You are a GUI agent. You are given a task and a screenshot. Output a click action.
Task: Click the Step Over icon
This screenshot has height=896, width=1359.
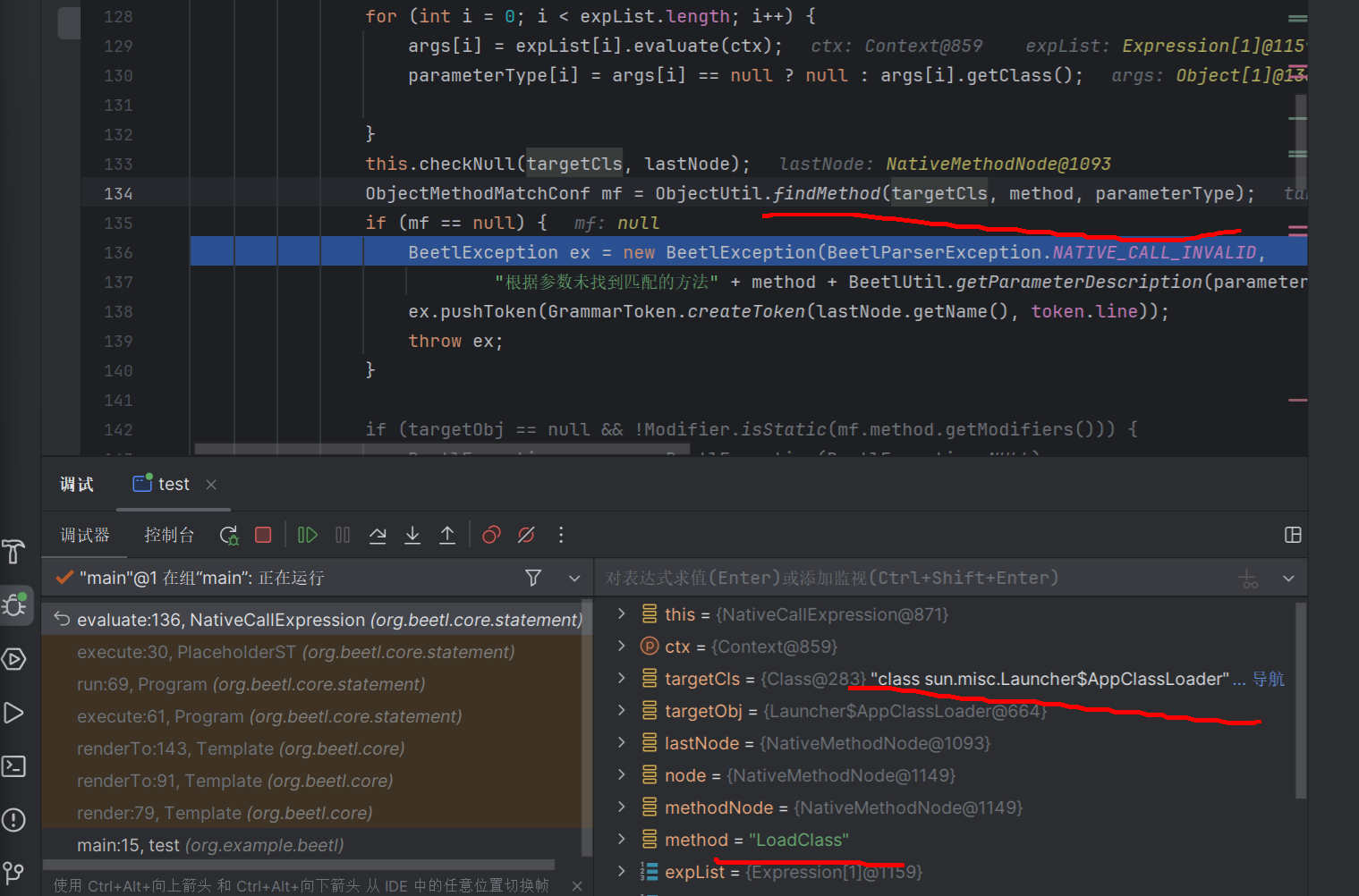(x=378, y=535)
